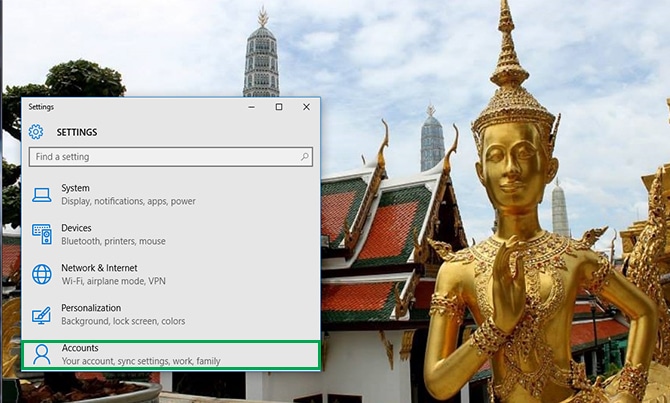The height and width of the screenshot is (403, 670).
Task: Click 'Bluetooth, printers, mouse' description text
Action: point(113,241)
